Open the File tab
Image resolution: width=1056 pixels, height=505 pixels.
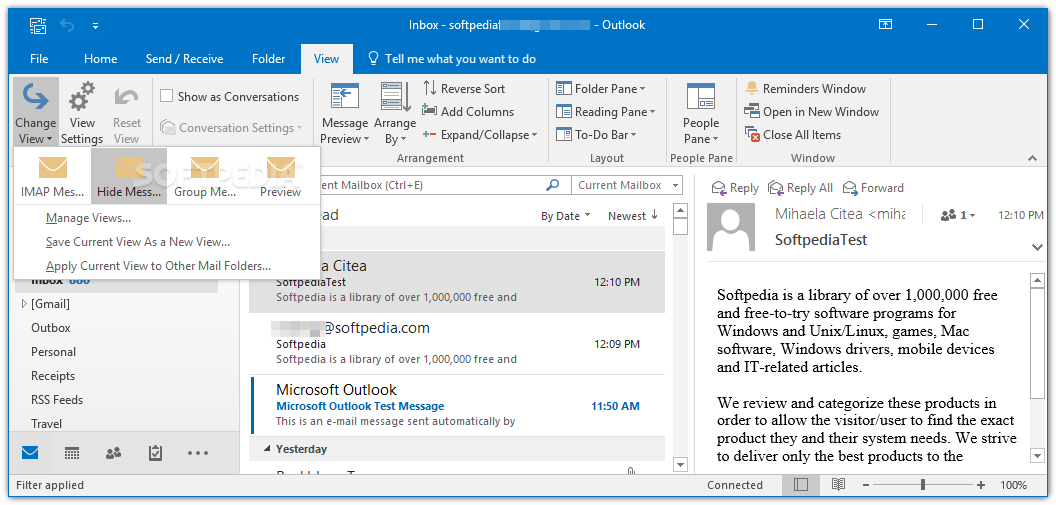point(39,59)
